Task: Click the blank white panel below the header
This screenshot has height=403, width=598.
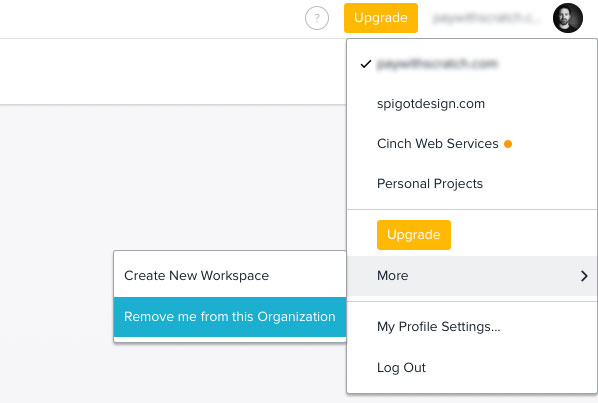Action: tap(172, 71)
